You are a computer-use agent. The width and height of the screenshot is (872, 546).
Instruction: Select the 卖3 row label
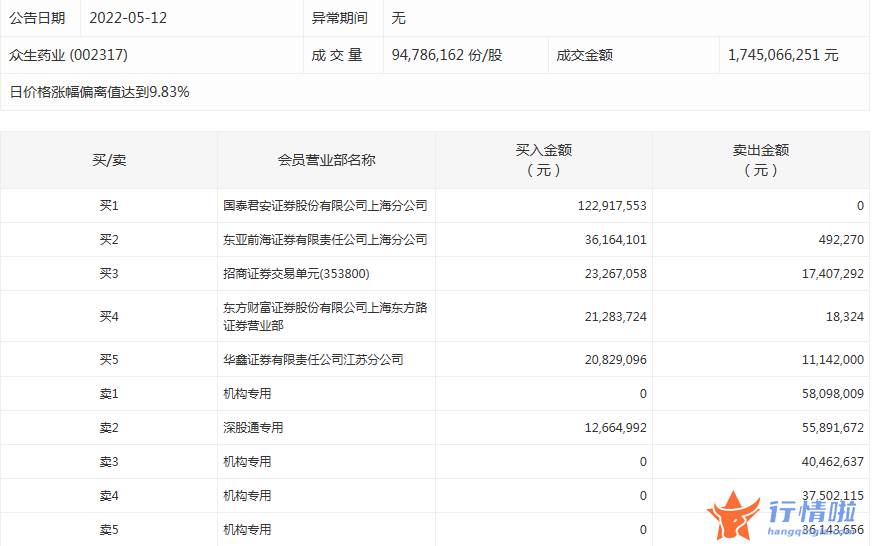pyautogui.click(x=109, y=461)
